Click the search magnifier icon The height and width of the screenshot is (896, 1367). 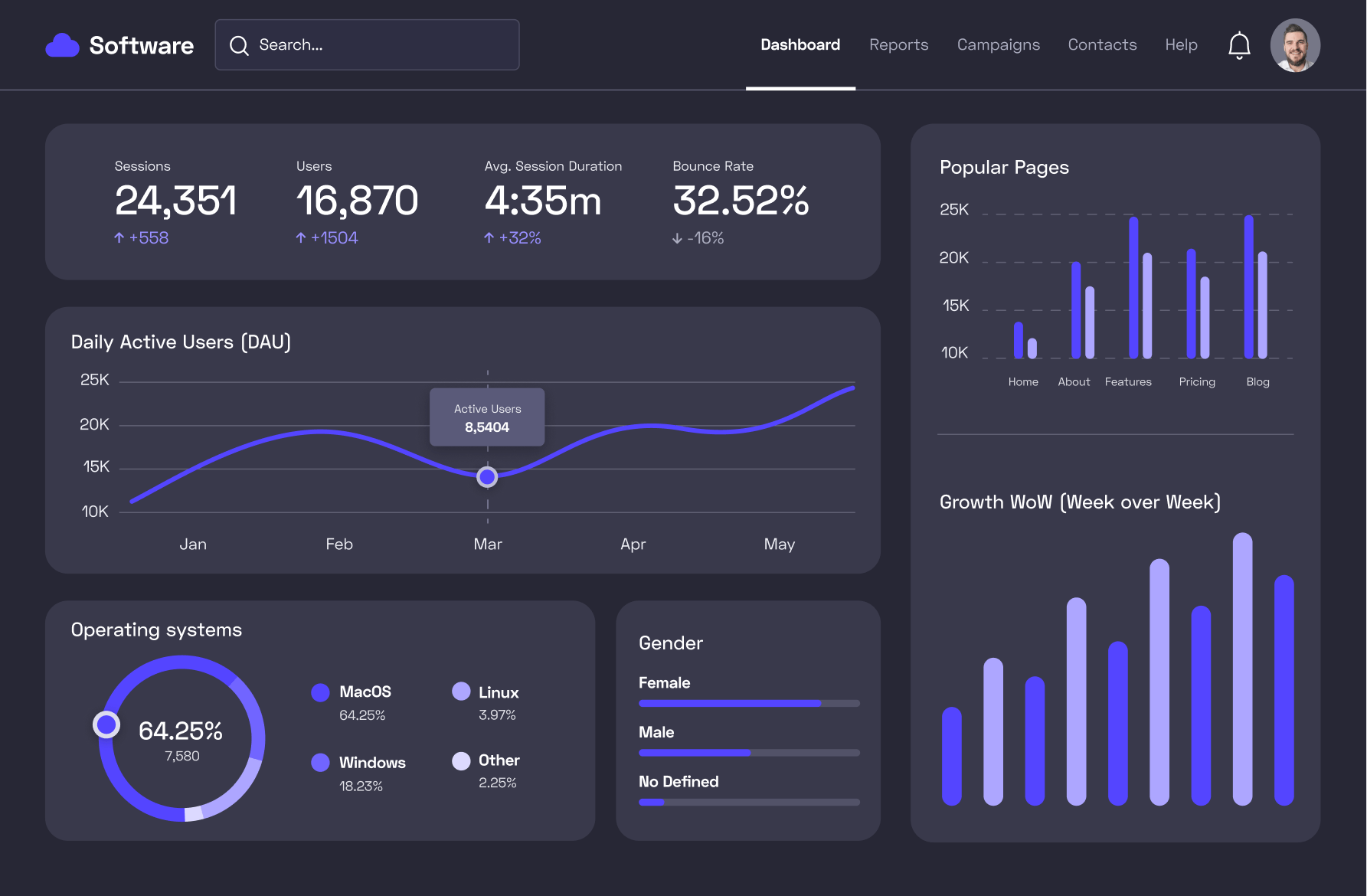tap(239, 45)
